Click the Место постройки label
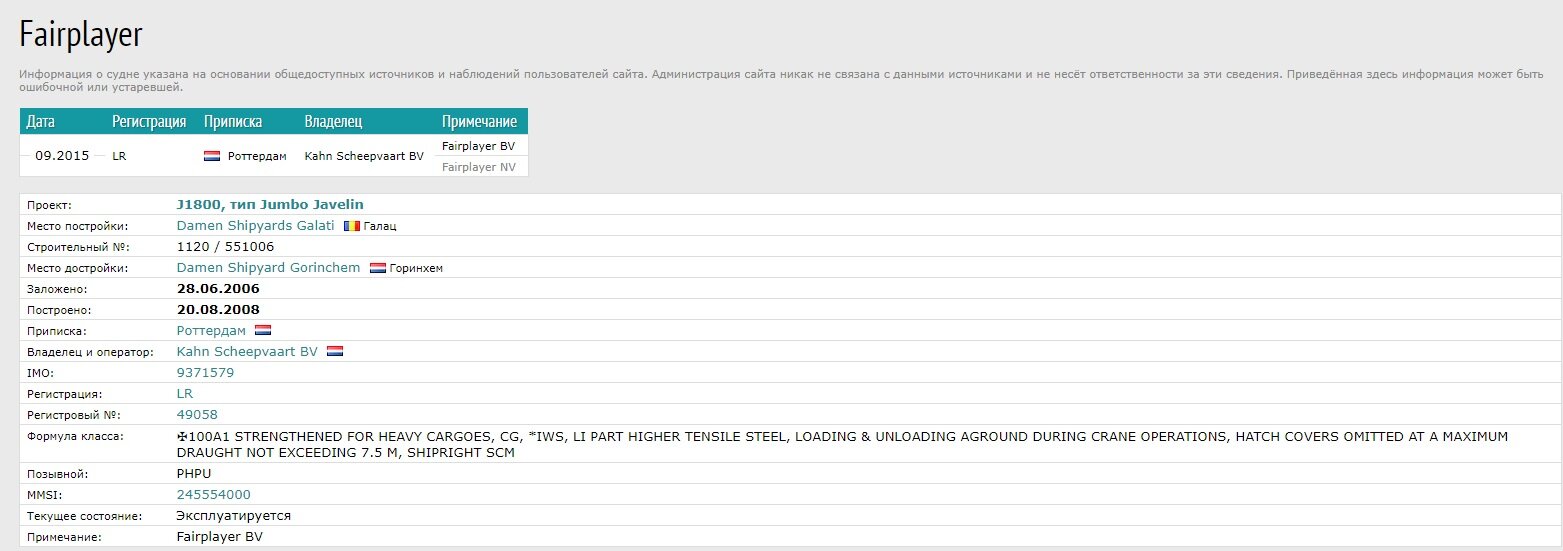This screenshot has height=551, width=1563. point(78,226)
